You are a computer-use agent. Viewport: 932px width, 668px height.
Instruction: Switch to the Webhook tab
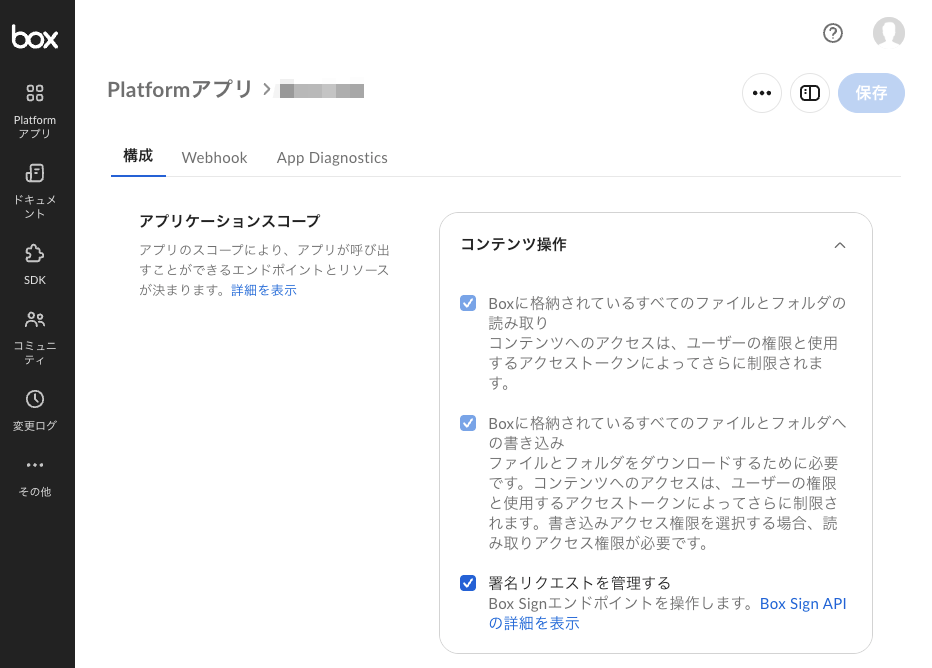pyautogui.click(x=215, y=157)
